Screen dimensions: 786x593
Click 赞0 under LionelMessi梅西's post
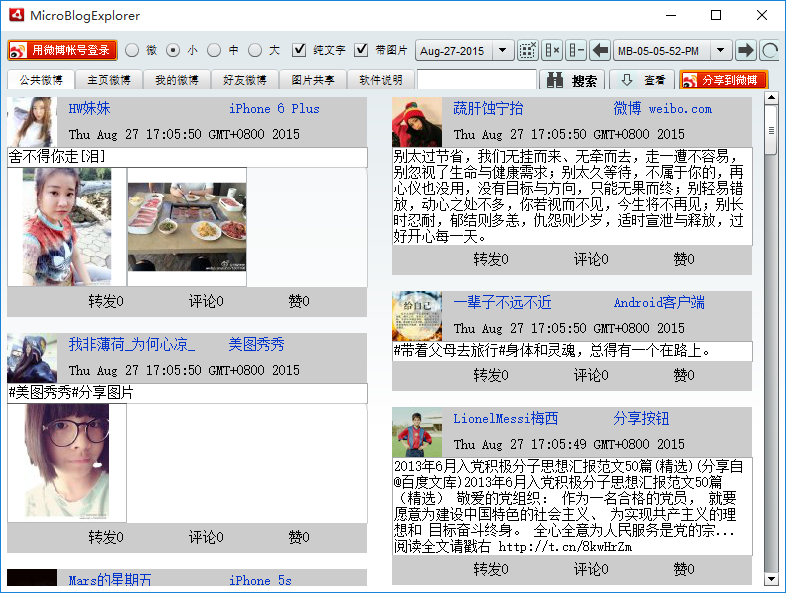coord(684,569)
